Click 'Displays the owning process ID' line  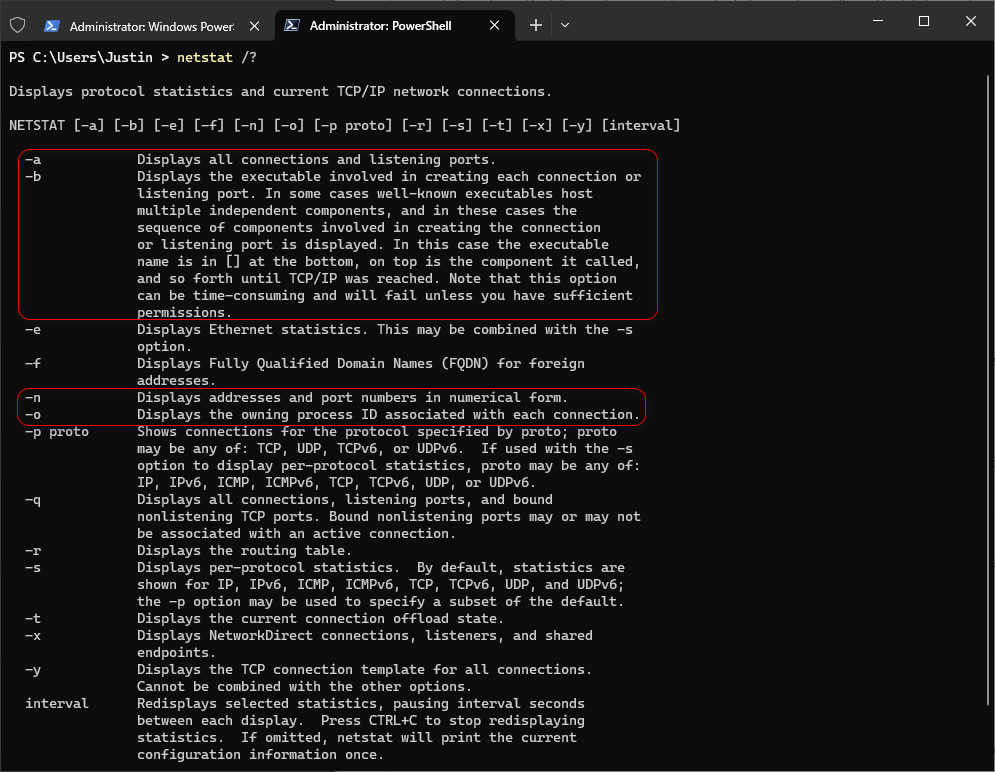point(388,415)
